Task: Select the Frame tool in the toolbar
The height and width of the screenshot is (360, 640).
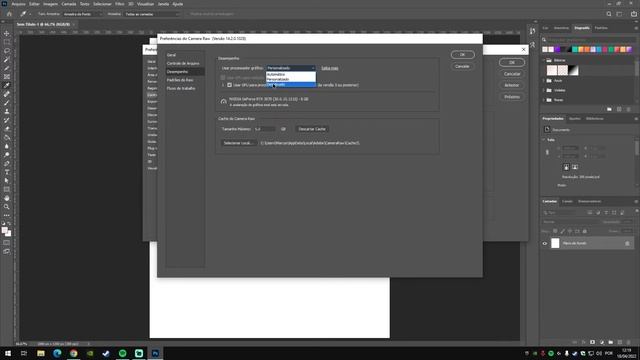Action: point(7,77)
